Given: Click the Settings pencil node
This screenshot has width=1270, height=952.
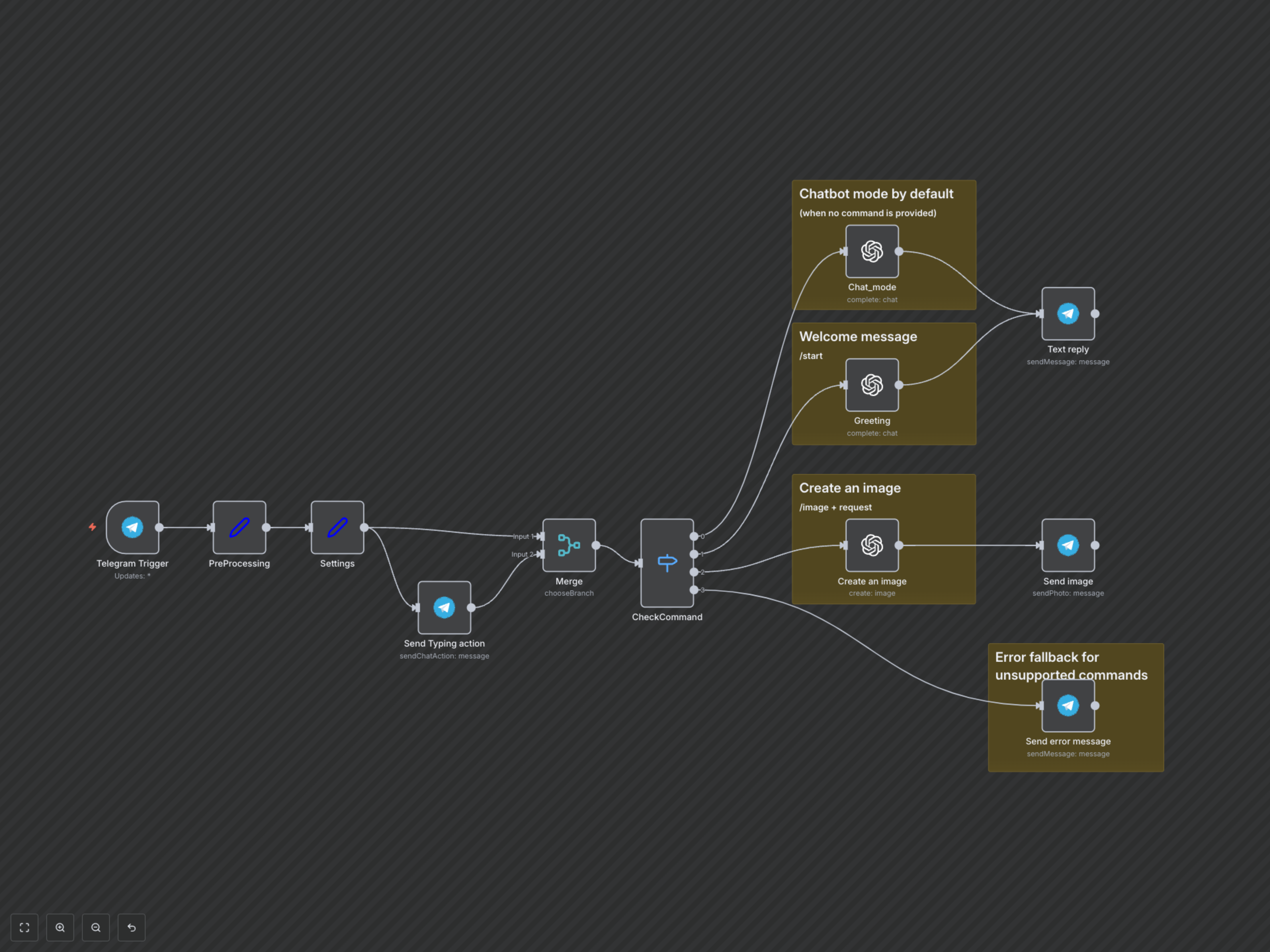Looking at the screenshot, I should coord(337,527).
